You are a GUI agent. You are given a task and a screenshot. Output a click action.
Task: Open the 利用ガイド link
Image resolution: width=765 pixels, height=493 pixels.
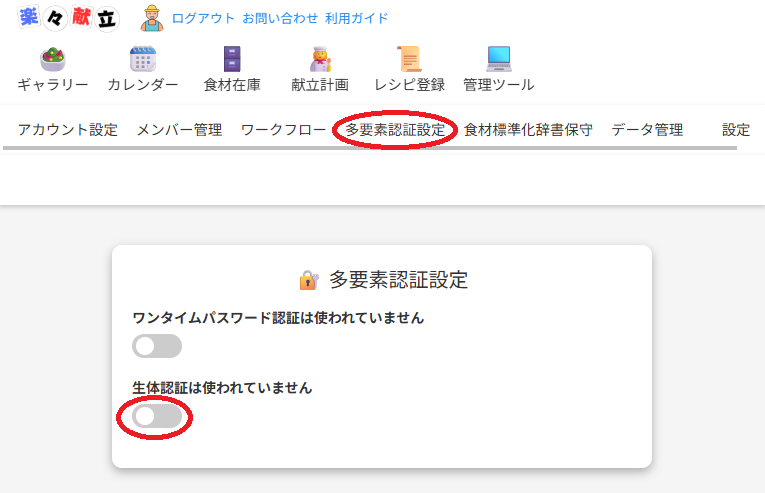(x=357, y=19)
